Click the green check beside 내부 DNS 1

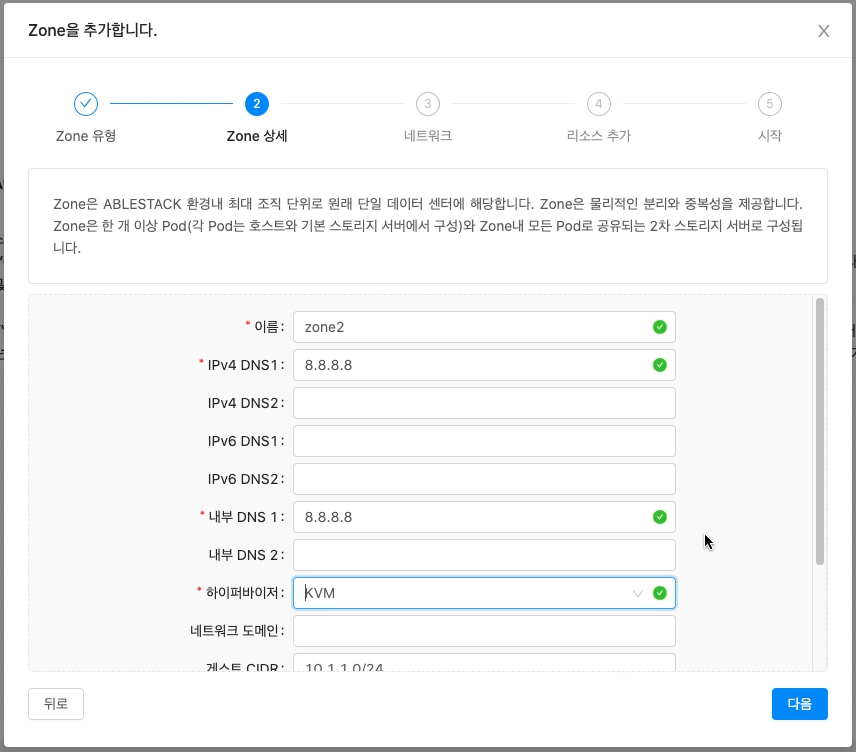pos(659,516)
